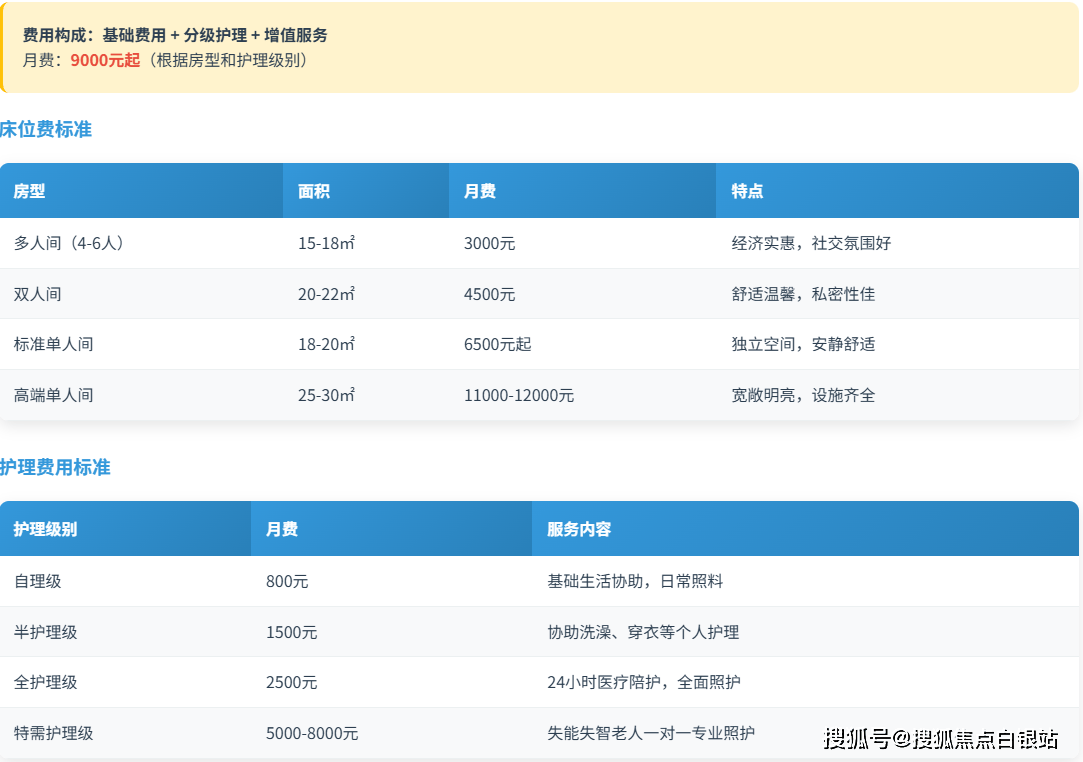Select the 多人间（4-6人） row label
Viewport: 1083px width, 762px height.
69,243
